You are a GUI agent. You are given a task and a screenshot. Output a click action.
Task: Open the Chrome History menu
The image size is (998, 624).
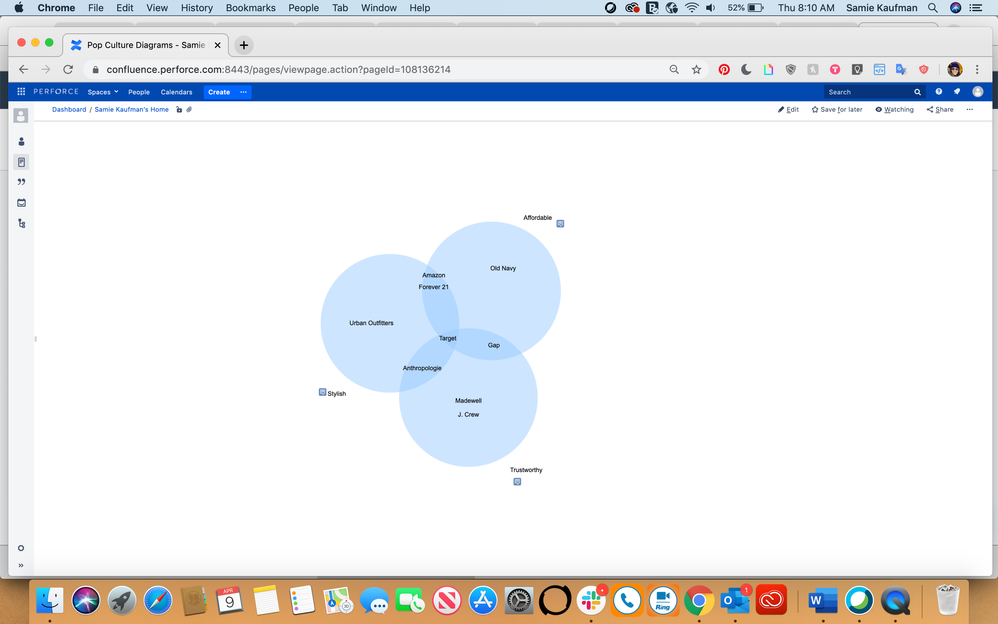pyautogui.click(x=197, y=8)
